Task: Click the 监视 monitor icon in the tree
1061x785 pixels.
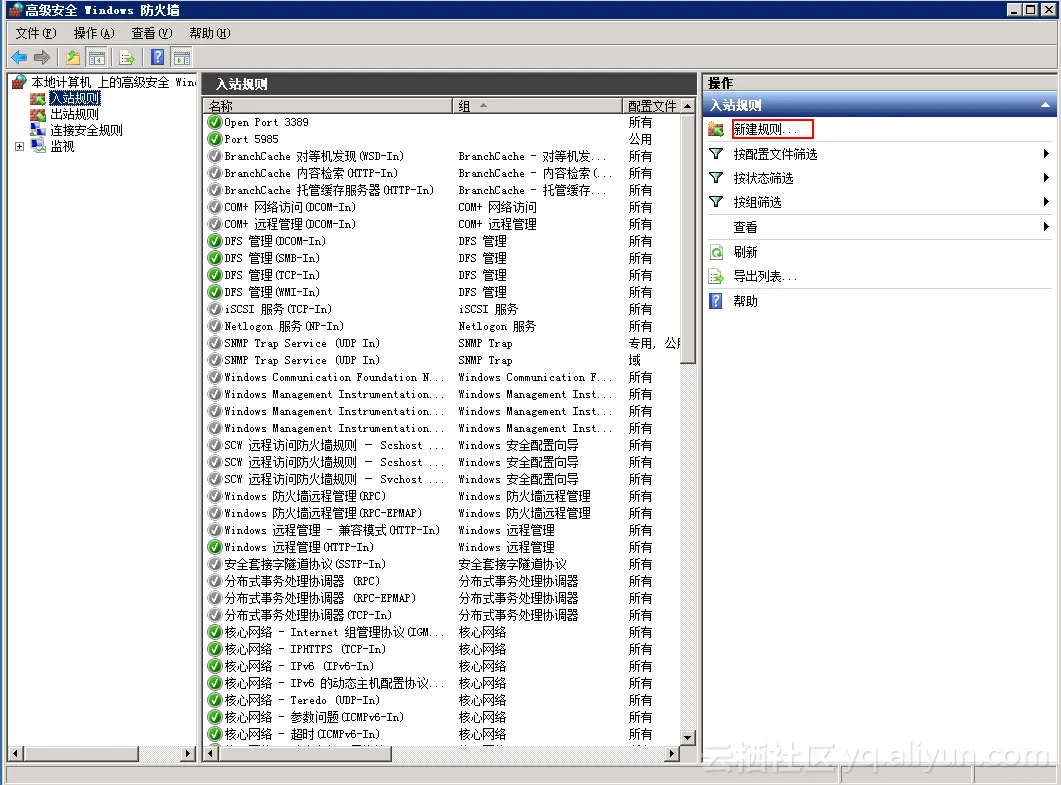Action: click(38, 146)
